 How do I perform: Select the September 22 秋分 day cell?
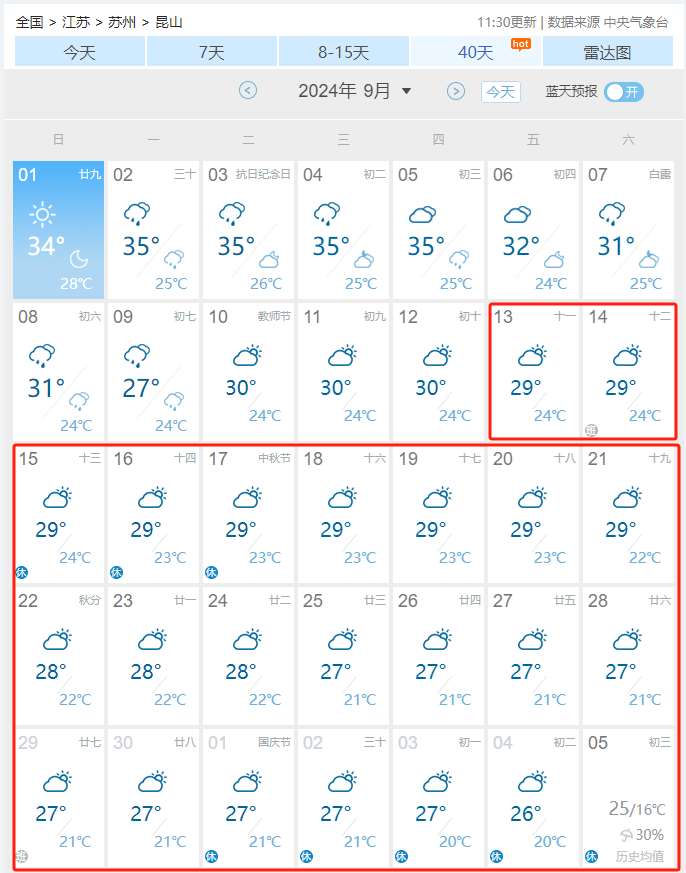click(59, 655)
